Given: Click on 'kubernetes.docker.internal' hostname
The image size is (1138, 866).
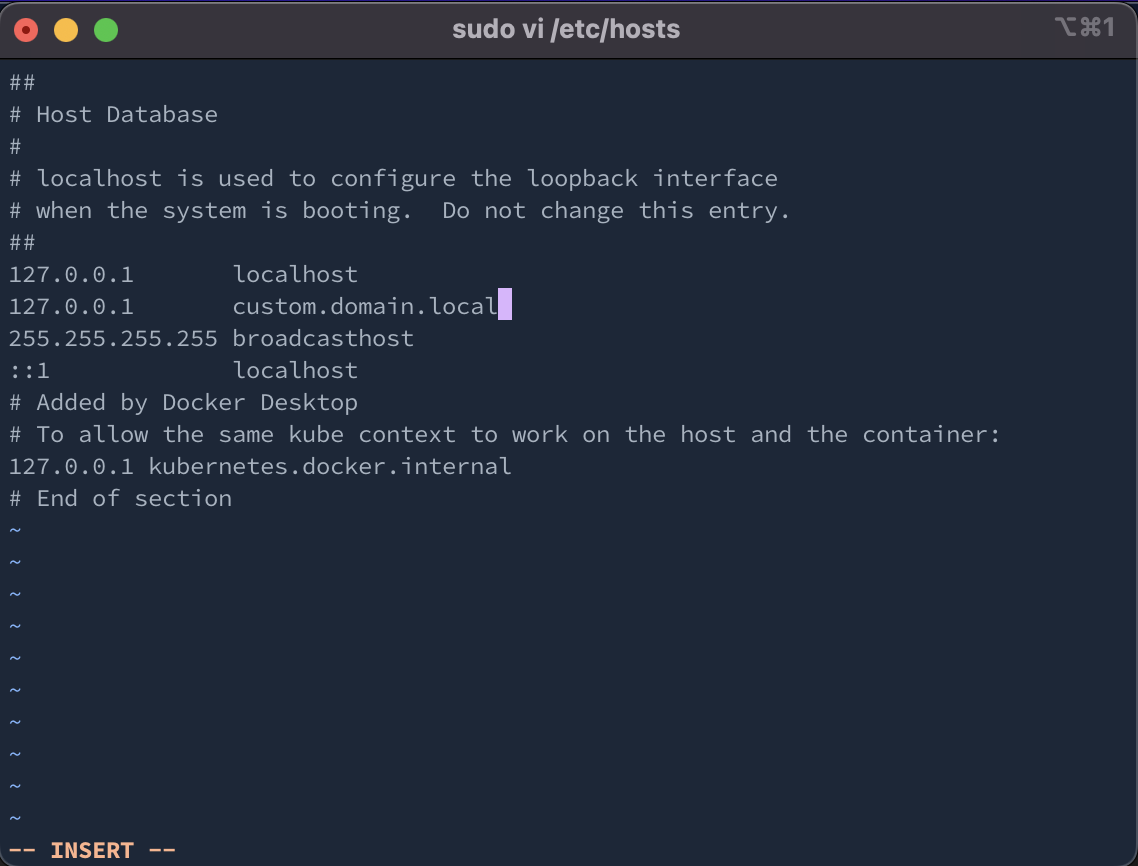Looking at the screenshot, I should coord(330,467).
